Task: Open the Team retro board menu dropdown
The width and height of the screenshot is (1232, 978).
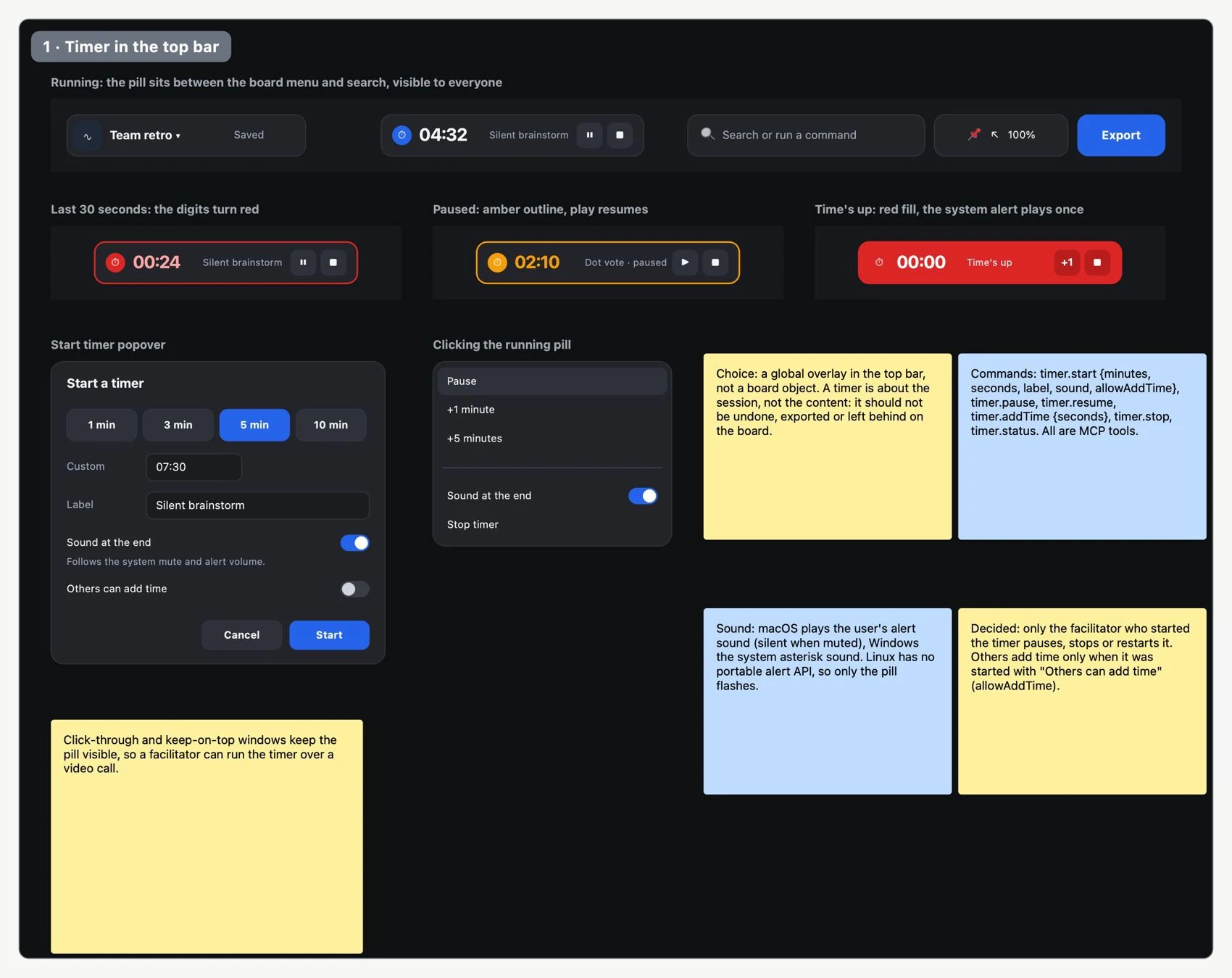Action: [x=145, y=136]
